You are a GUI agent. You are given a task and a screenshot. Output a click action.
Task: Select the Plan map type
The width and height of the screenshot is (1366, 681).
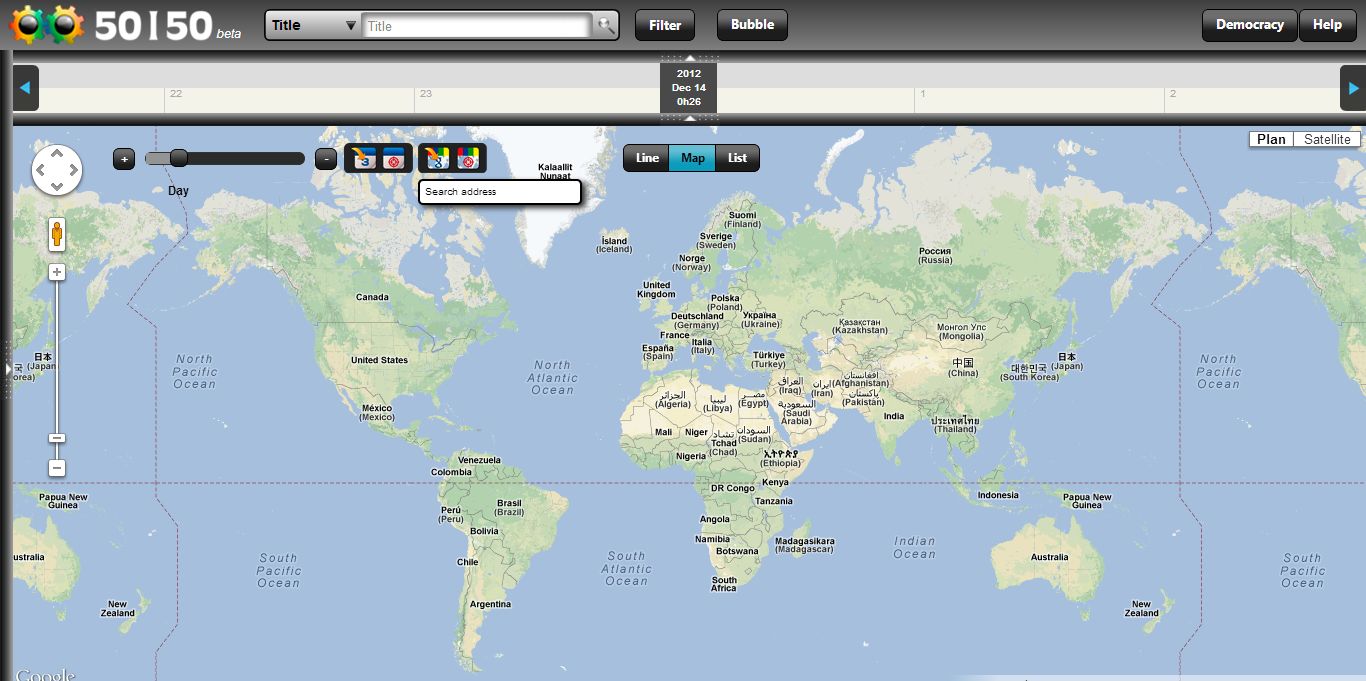pos(1271,139)
